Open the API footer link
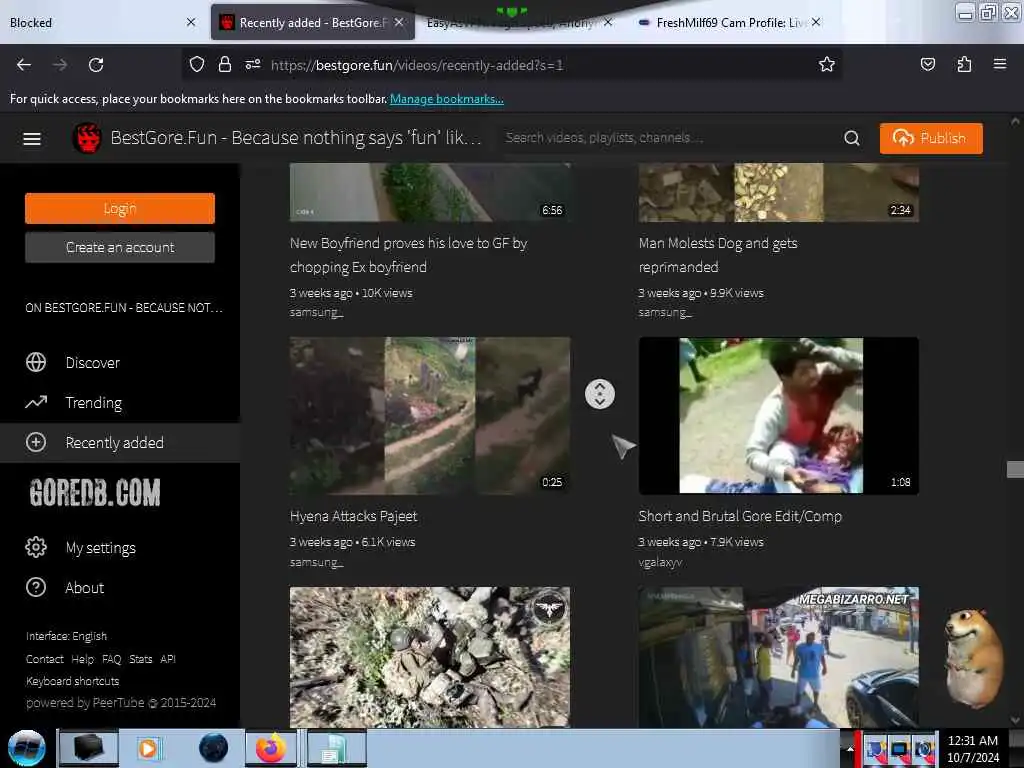 (x=168, y=659)
